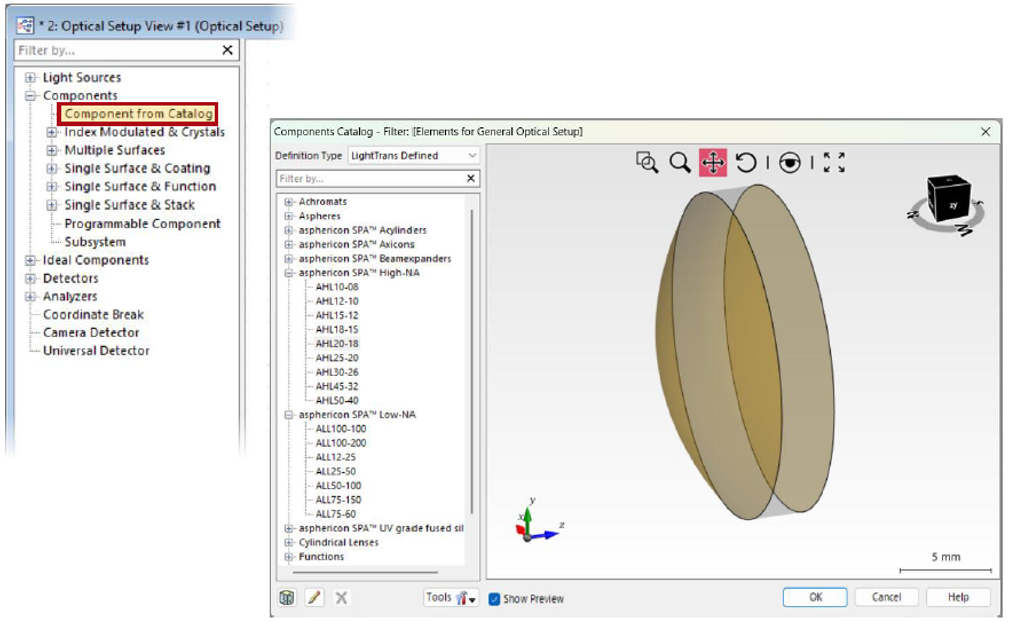Select the AHL10-08 lens
Image resolution: width=1009 pixels, height=622 pixels.
tap(337, 287)
